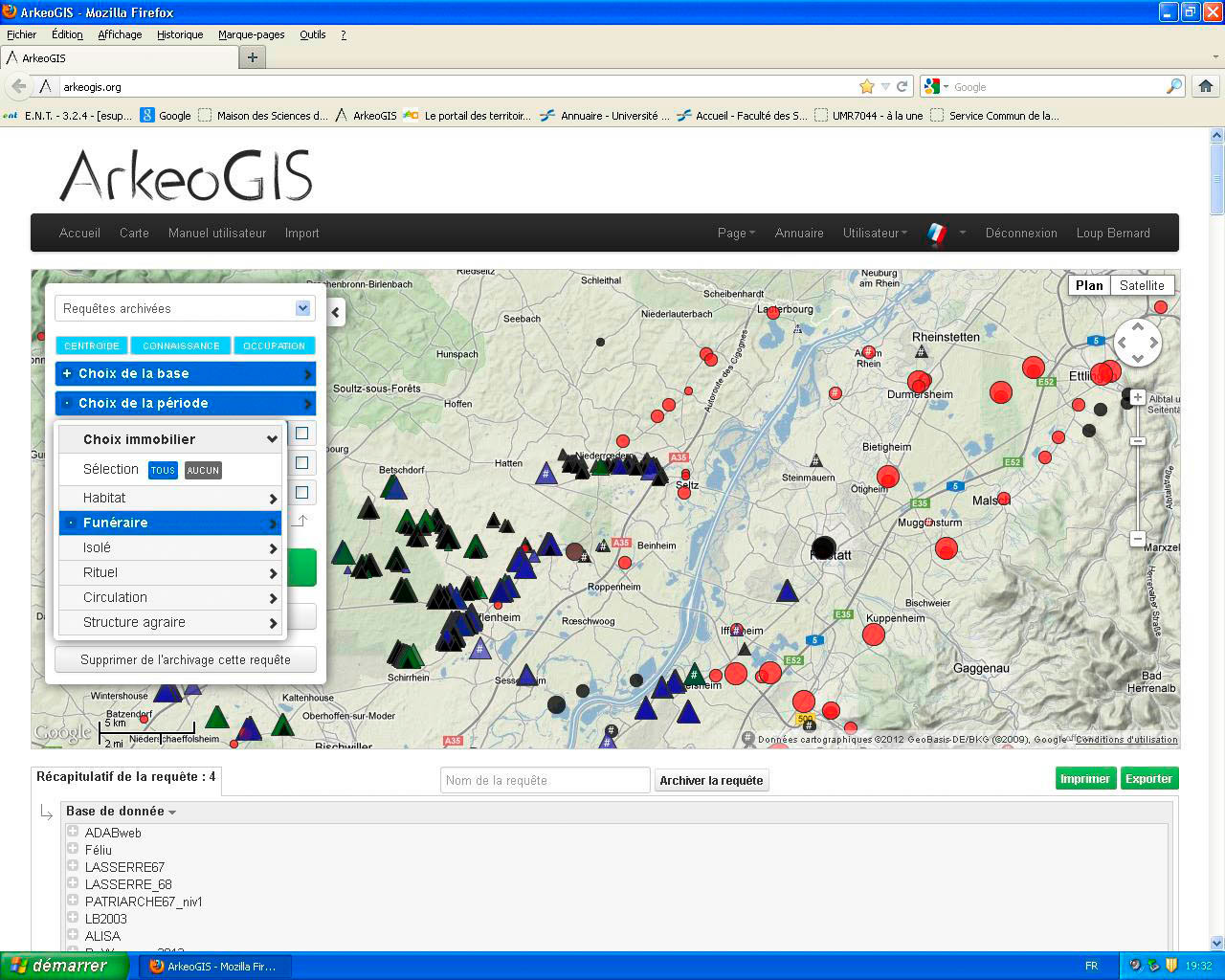Open the Google bookmark in the bookmarks bar
This screenshot has height=980, width=1225.
point(166,115)
